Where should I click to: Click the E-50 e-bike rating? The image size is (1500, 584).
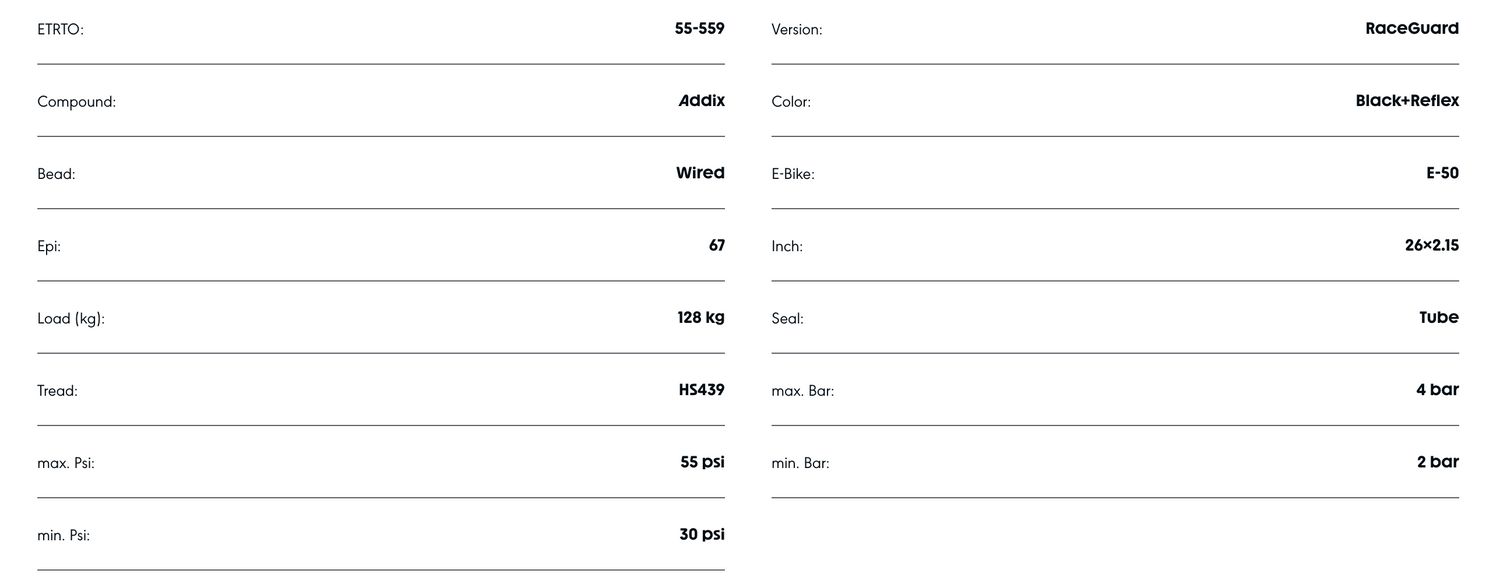click(1442, 173)
